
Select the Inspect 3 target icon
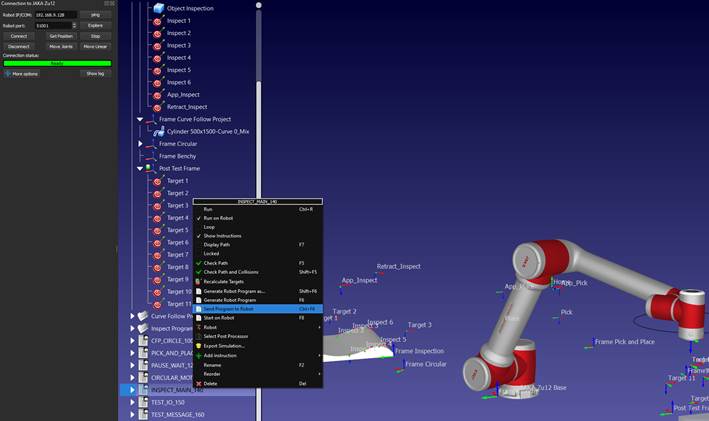pos(157,45)
